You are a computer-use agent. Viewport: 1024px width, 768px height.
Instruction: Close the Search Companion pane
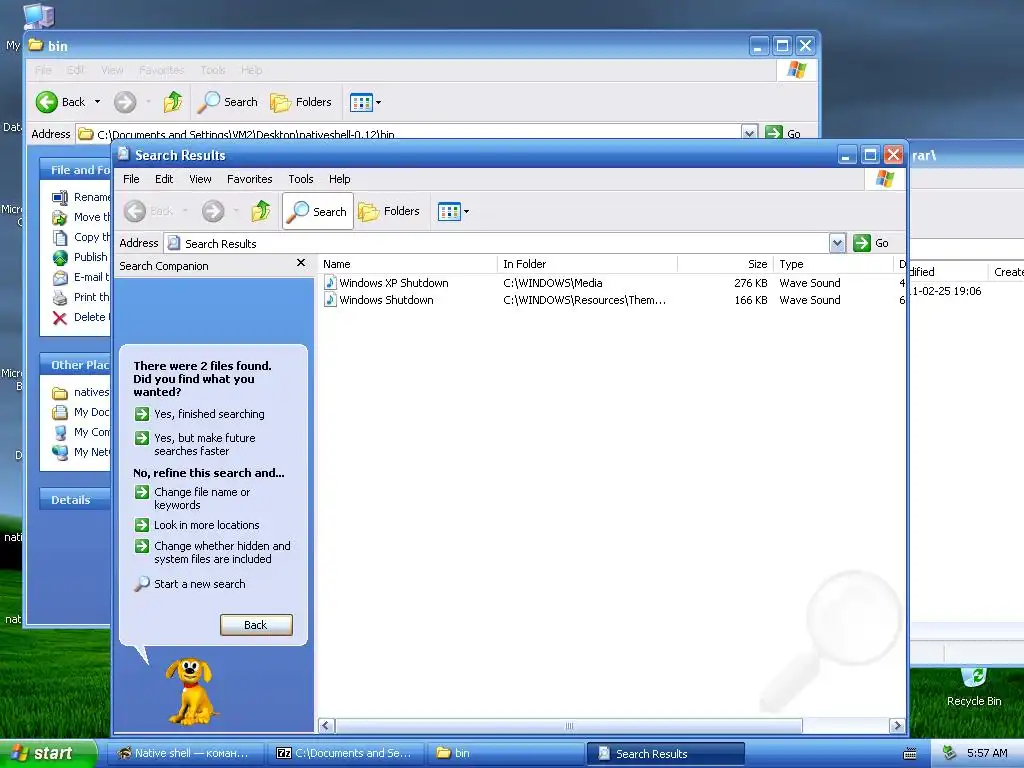(300, 263)
